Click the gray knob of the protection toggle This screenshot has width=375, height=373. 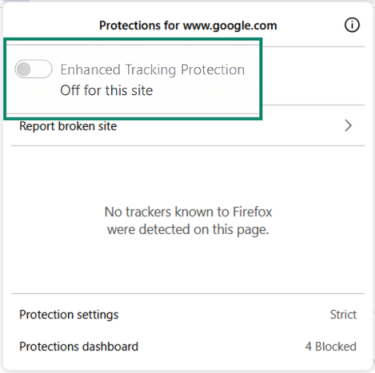pos(24,69)
